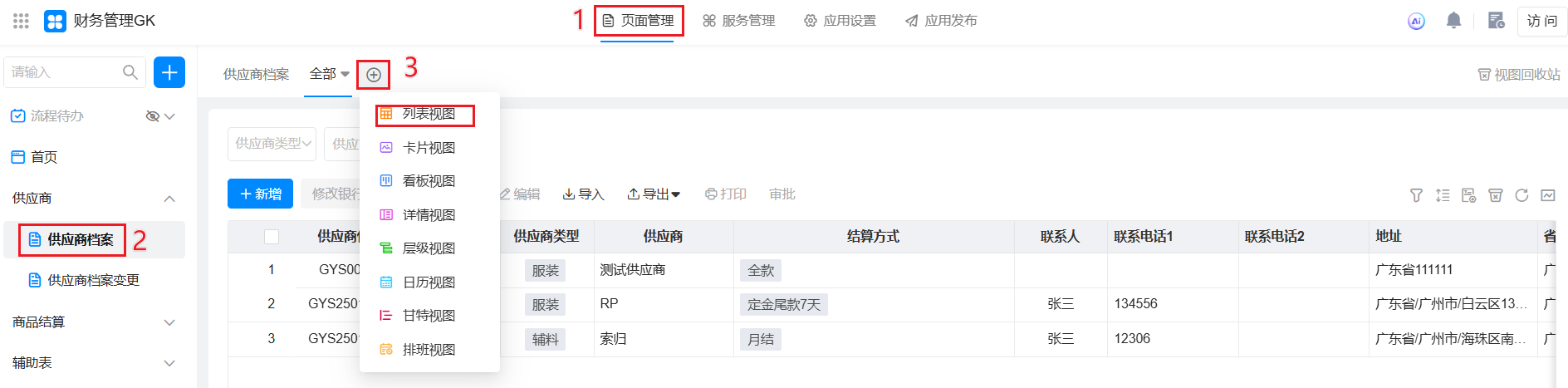Select 列表视图 from the view menu
Image resolution: width=1568 pixels, height=388 pixels.
coord(428,114)
